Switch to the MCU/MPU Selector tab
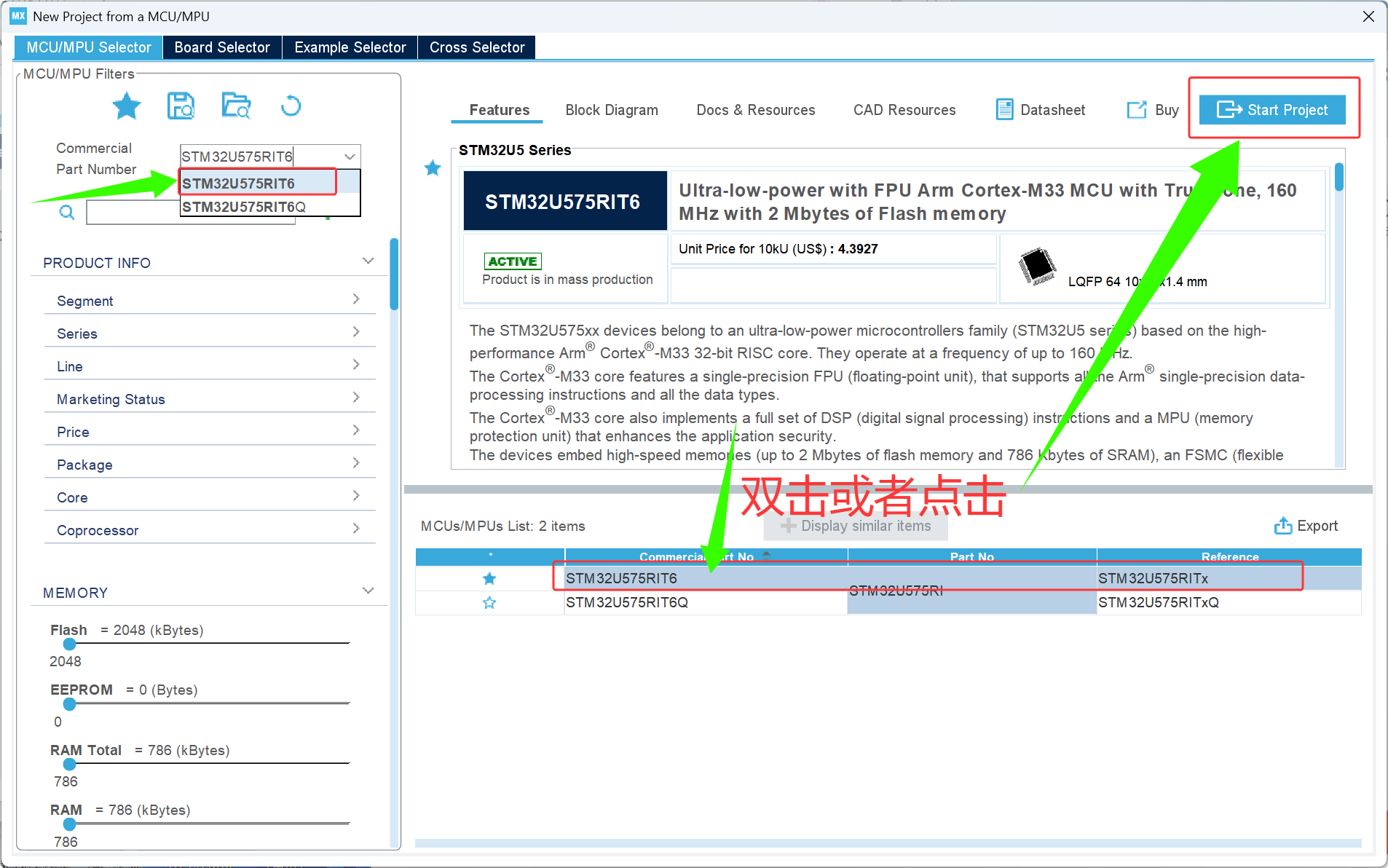Image resolution: width=1388 pixels, height=868 pixels. (88, 47)
